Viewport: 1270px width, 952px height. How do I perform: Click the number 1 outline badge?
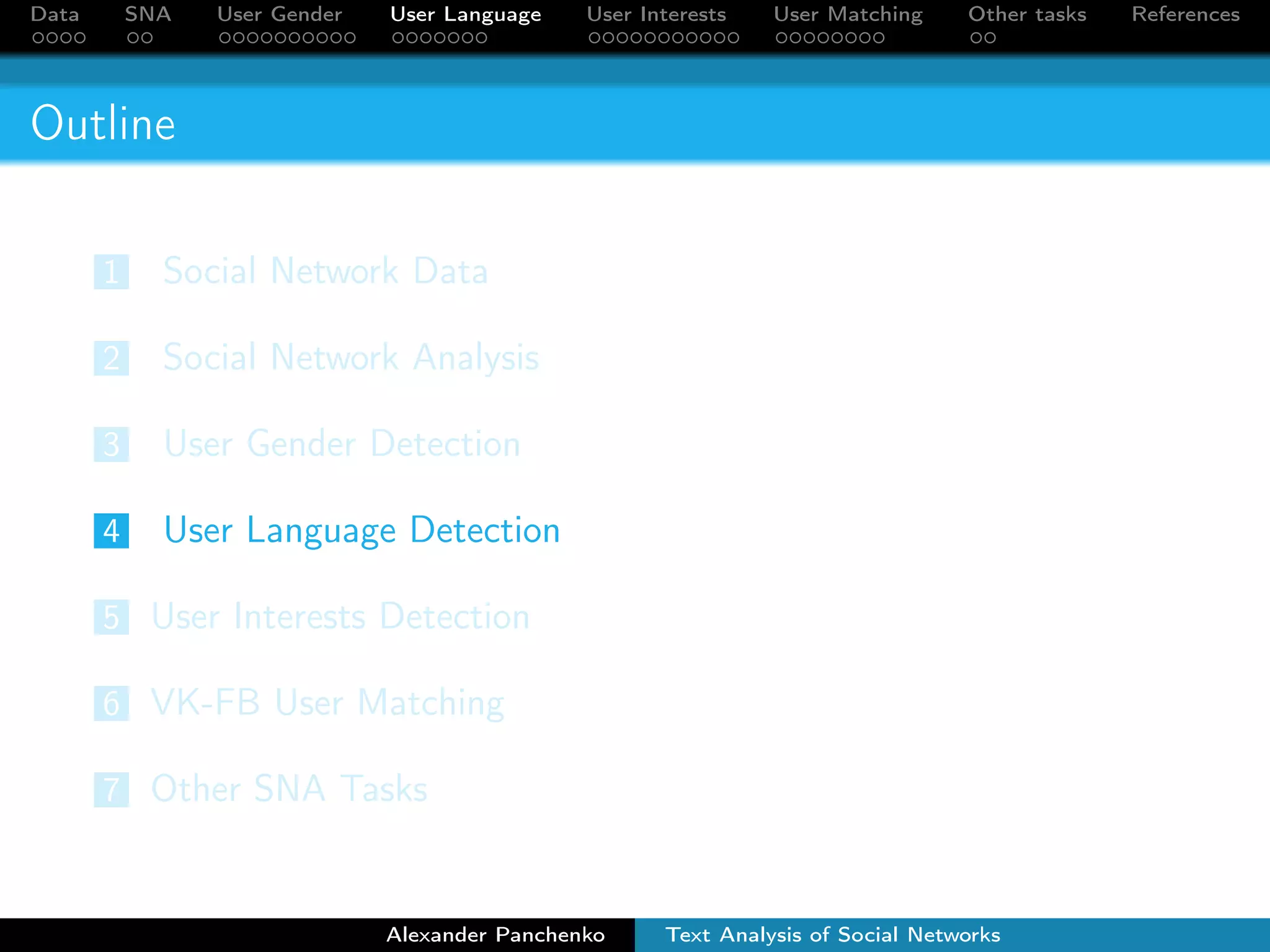pyautogui.click(x=112, y=271)
